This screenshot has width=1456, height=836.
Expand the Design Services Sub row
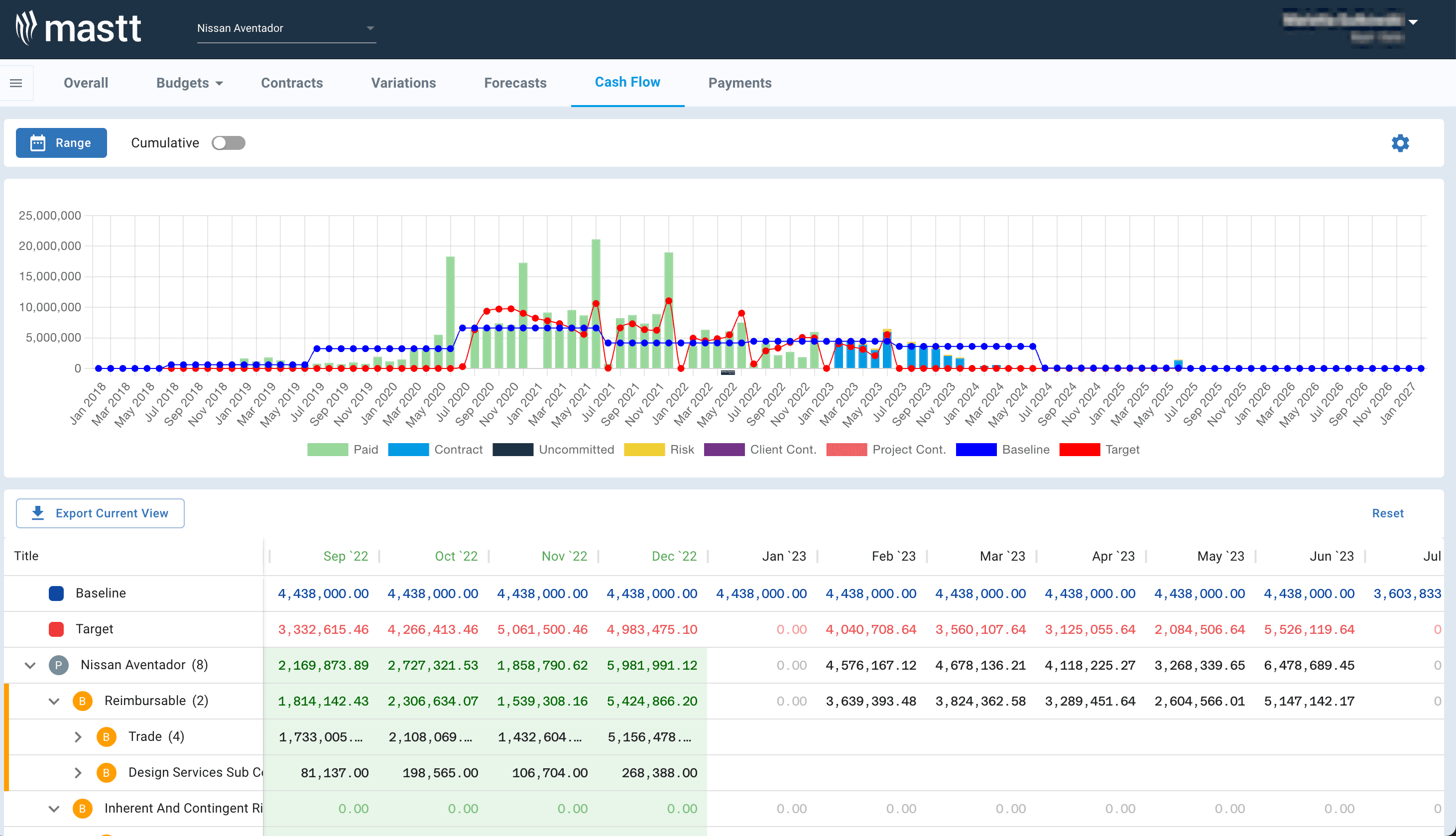(x=78, y=773)
